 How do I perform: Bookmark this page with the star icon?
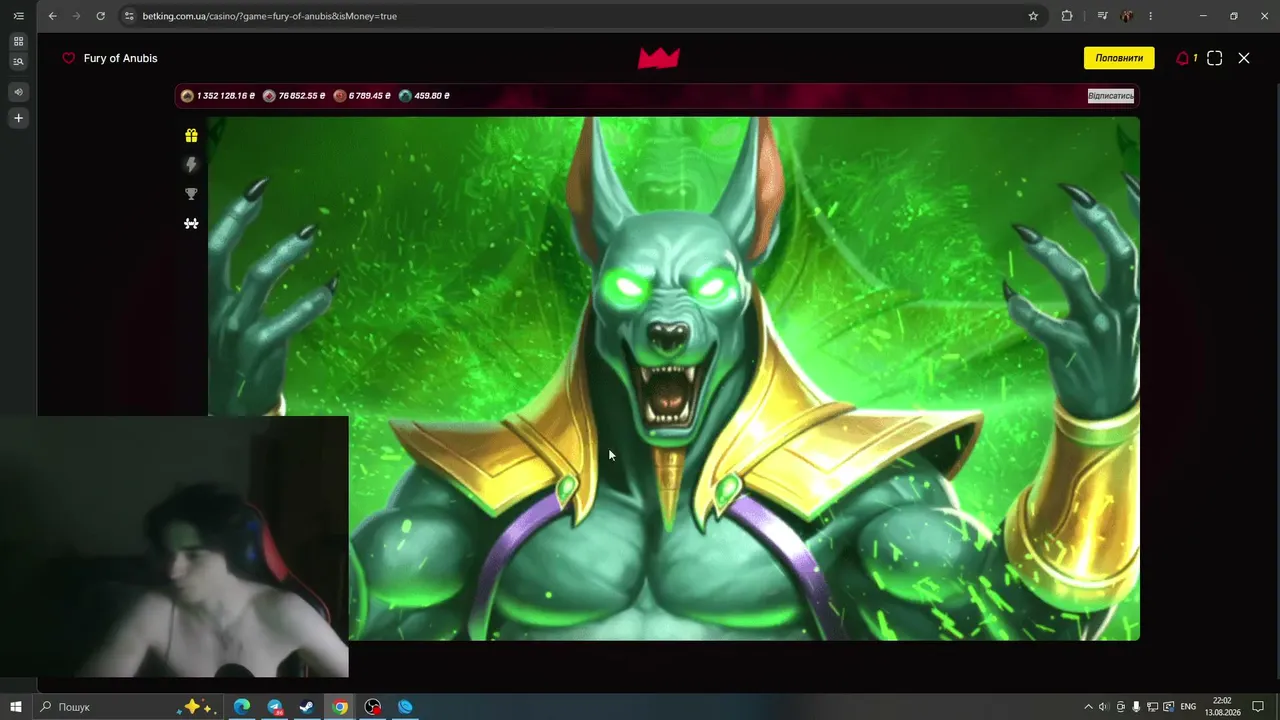pyautogui.click(x=1033, y=16)
